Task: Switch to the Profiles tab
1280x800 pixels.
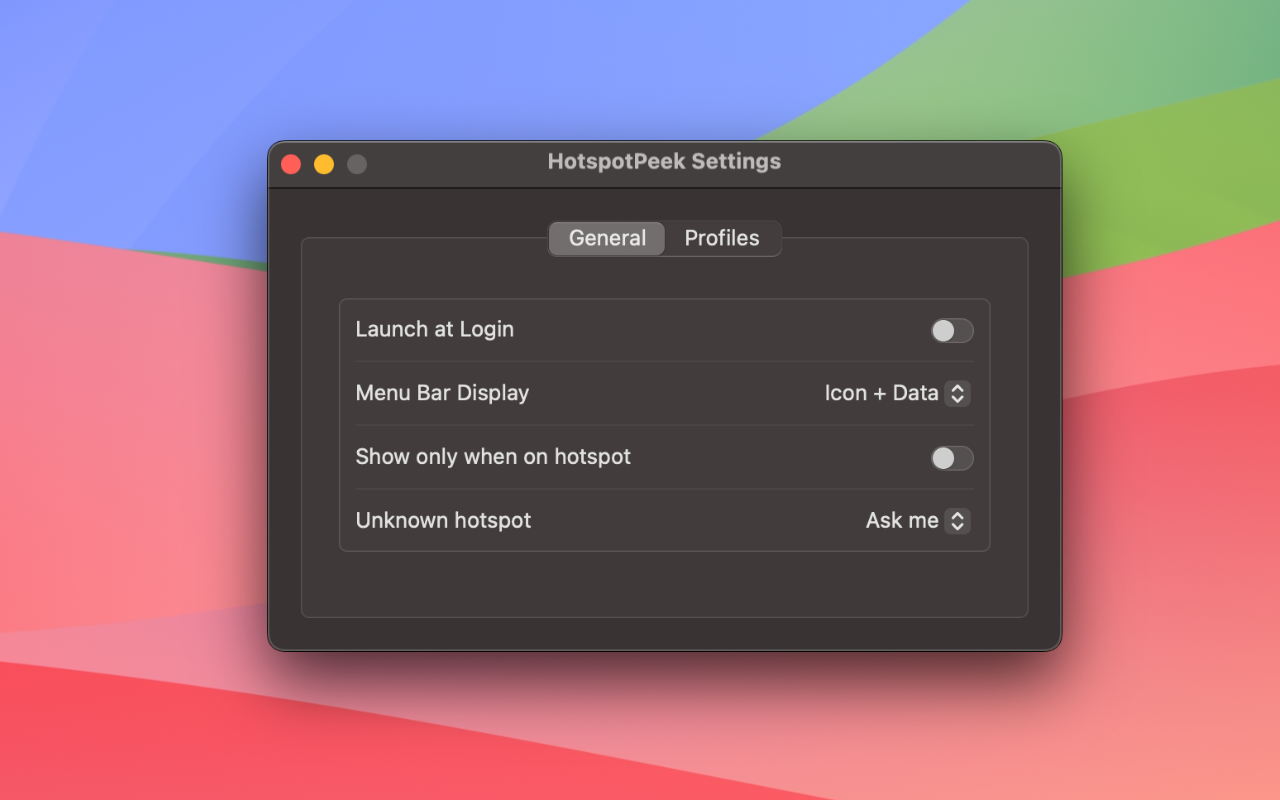Action: 722,238
